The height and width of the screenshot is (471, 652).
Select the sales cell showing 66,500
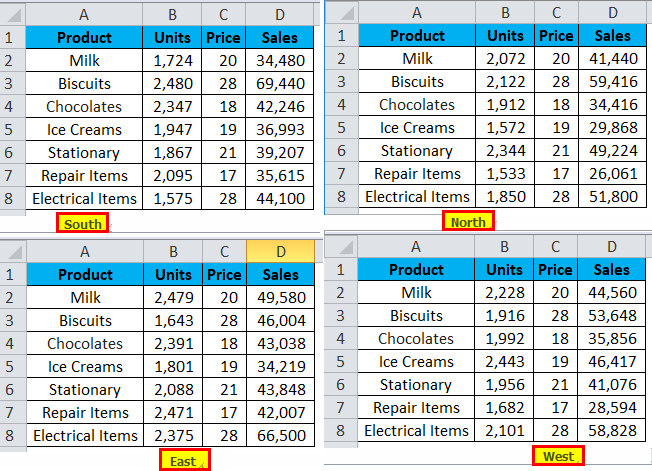pyautogui.click(x=280, y=436)
